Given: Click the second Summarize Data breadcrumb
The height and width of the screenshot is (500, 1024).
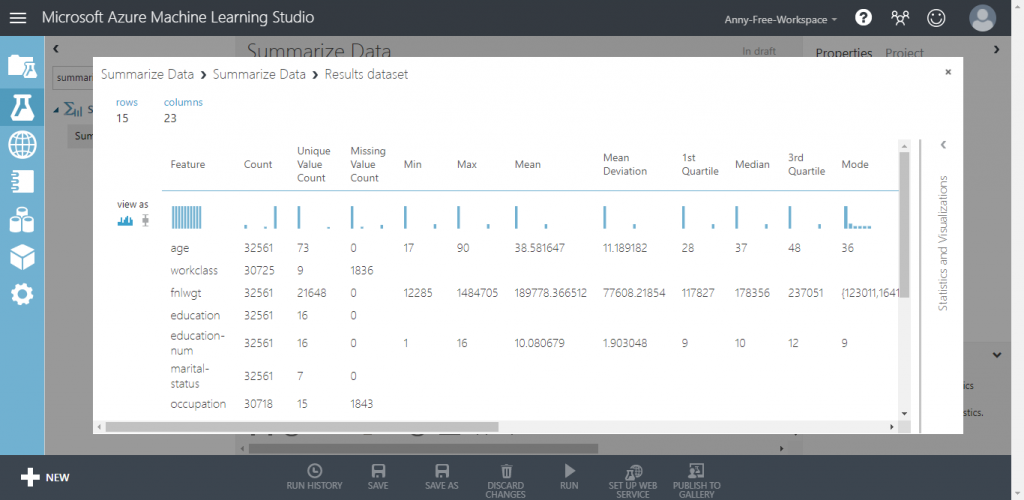Looking at the screenshot, I should [259, 74].
